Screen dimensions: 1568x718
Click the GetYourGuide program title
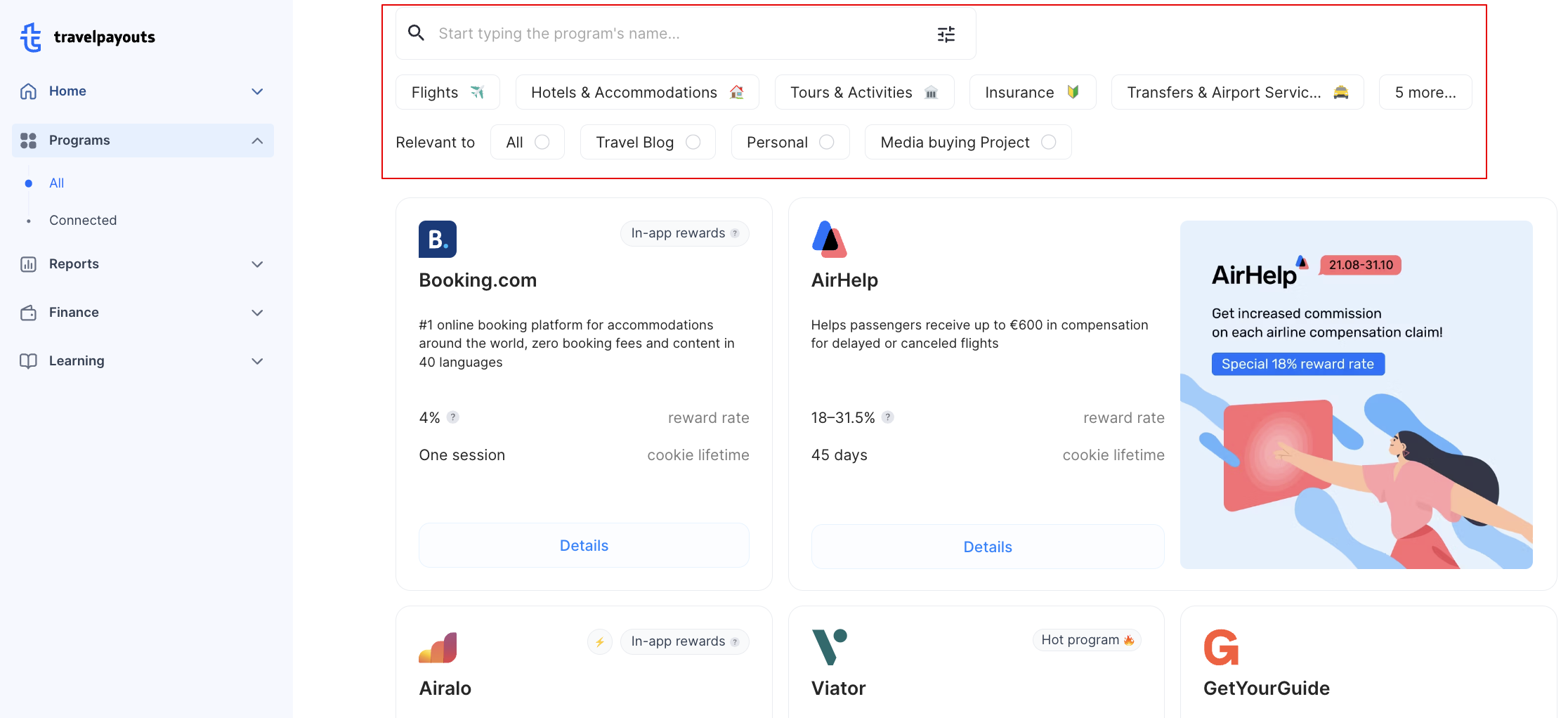click(1266, 688)
